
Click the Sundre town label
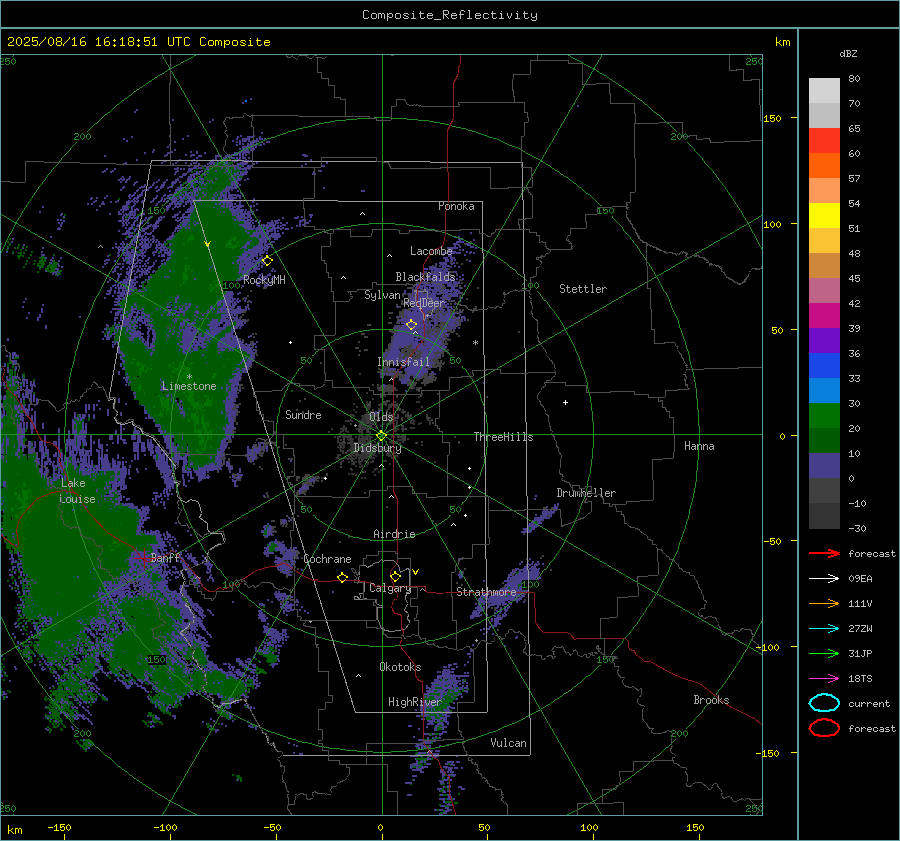[303, 415]
